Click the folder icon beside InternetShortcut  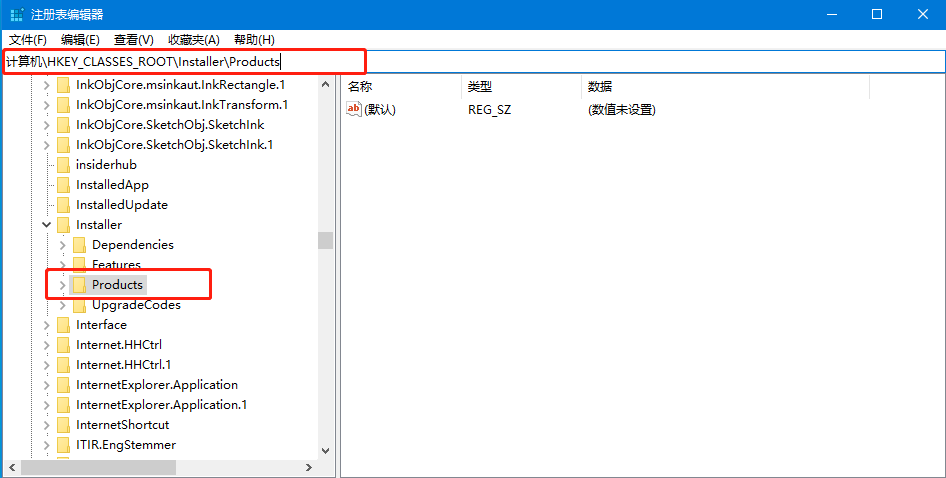62,425
